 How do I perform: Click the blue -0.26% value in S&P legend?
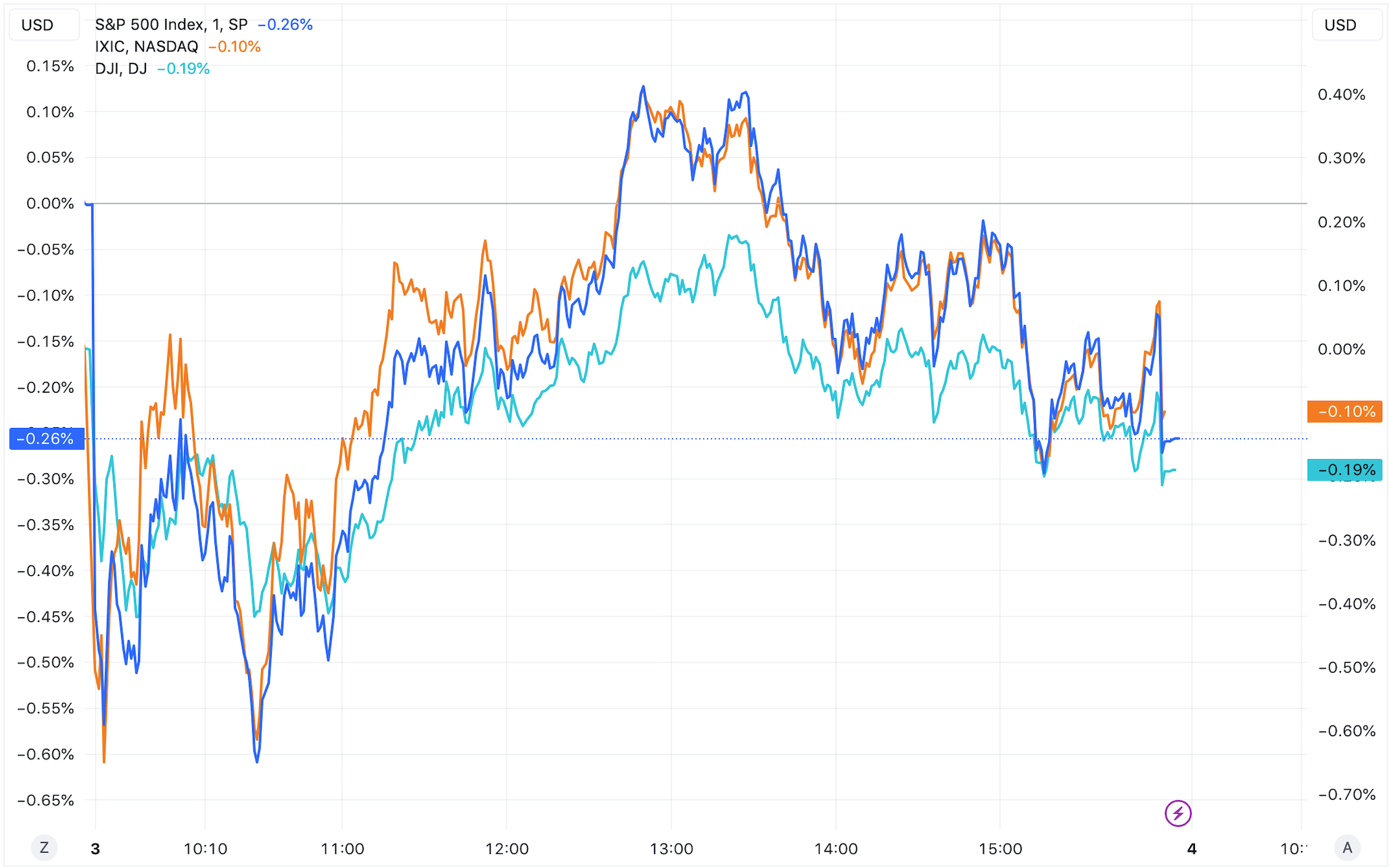tap(285, 25)
